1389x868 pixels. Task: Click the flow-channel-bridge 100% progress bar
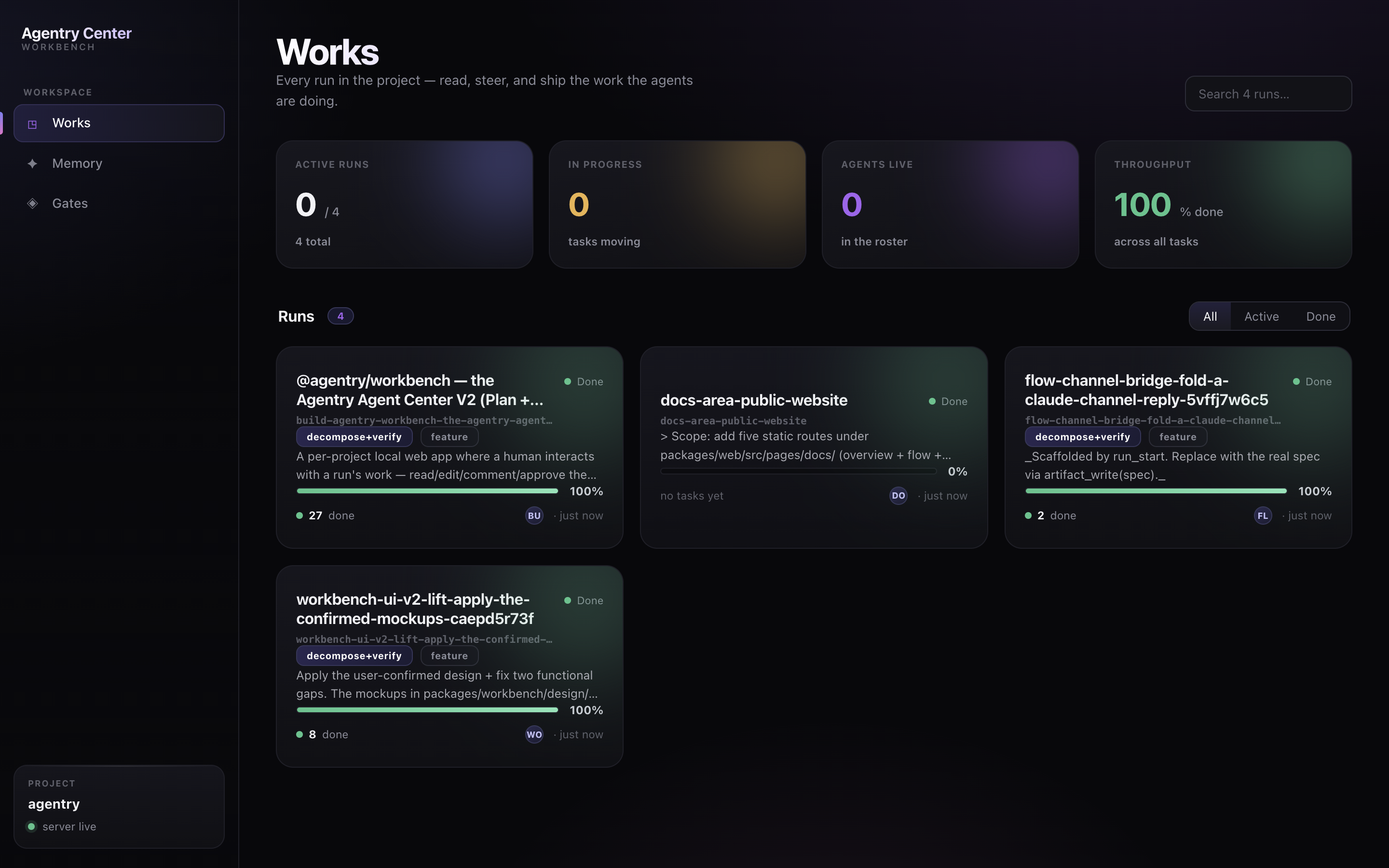(x=1156, y=491)
